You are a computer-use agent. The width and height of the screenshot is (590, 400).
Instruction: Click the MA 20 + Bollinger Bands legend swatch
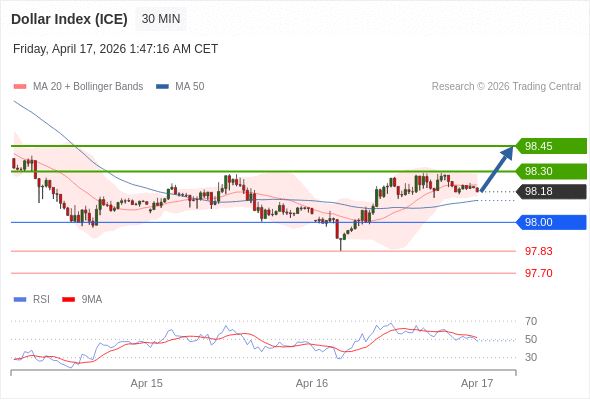tap(20, 87)
